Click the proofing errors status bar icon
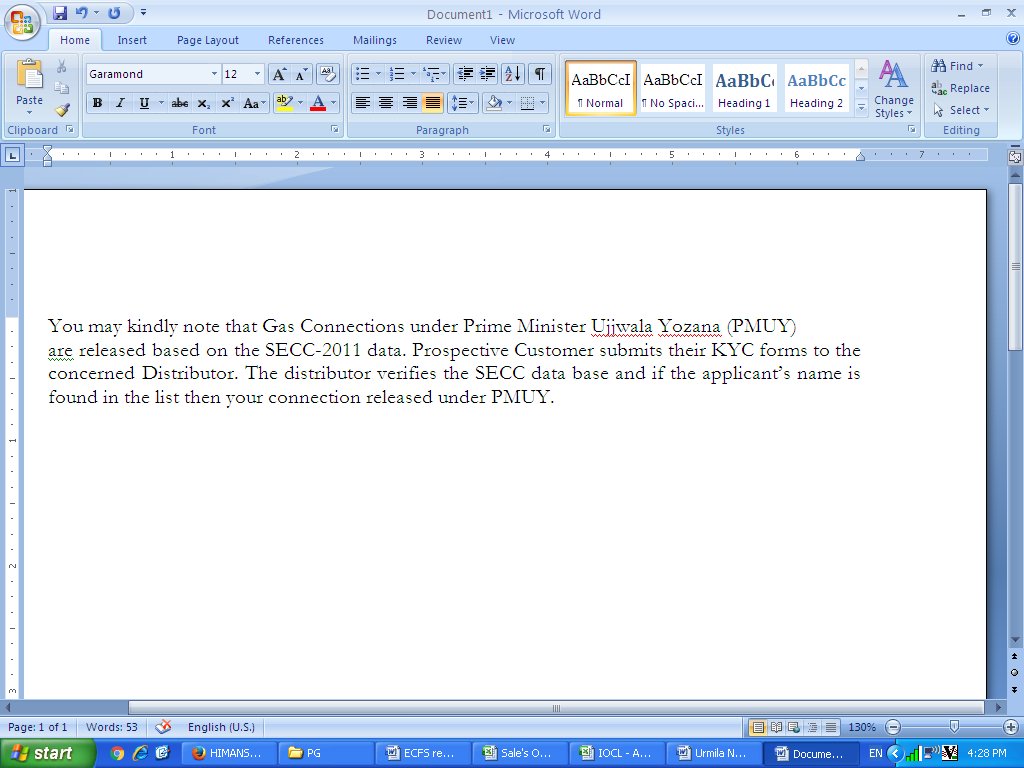Viewport: 1024px width, 768px height. pos(163,727)
